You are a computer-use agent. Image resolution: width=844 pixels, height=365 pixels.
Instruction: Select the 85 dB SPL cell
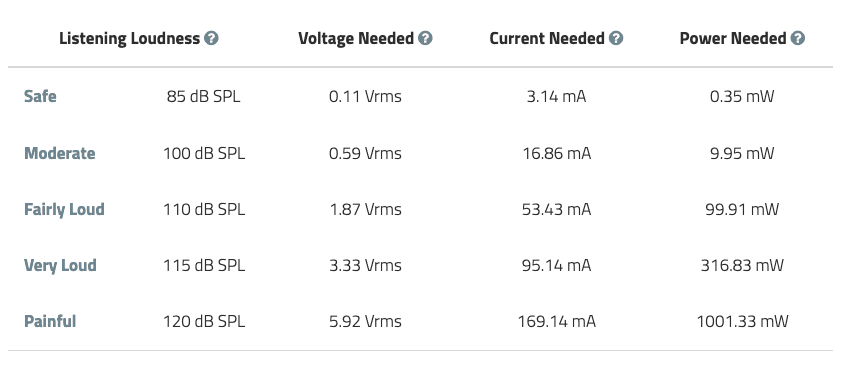[203, 96]
